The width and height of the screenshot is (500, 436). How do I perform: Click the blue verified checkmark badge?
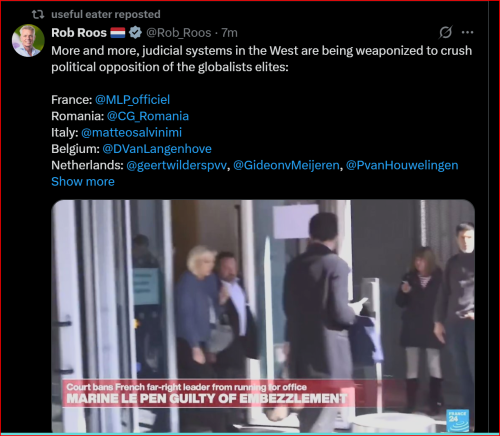pos(135,33)
